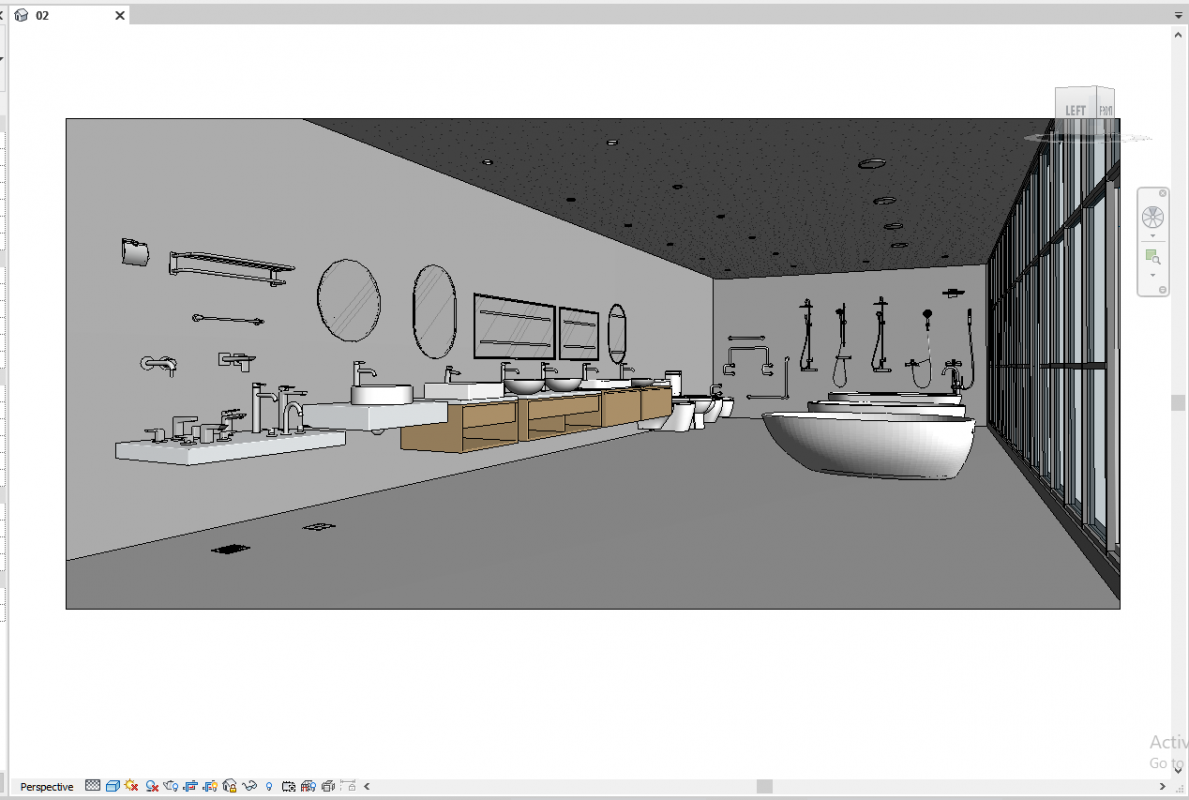
Task: Expand the view control bar chevron arrow
Action: [366, 786]
